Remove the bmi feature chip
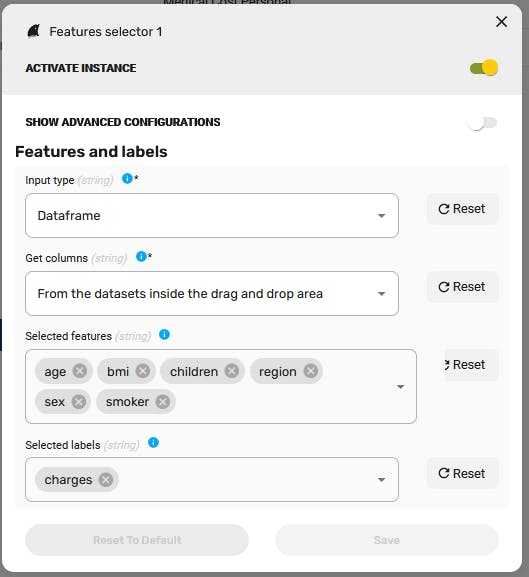 point(143,371)
